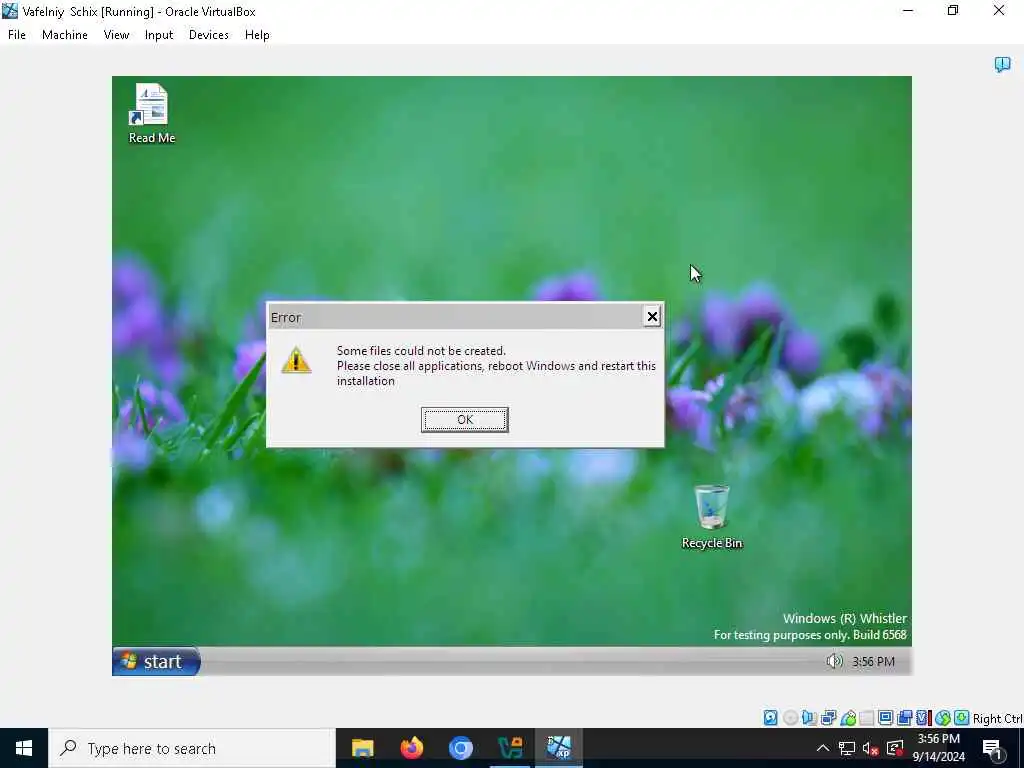Viewport: 1024px width, 768px height.
Task: Click OK in the Error dialog
Action: point(464,419)
